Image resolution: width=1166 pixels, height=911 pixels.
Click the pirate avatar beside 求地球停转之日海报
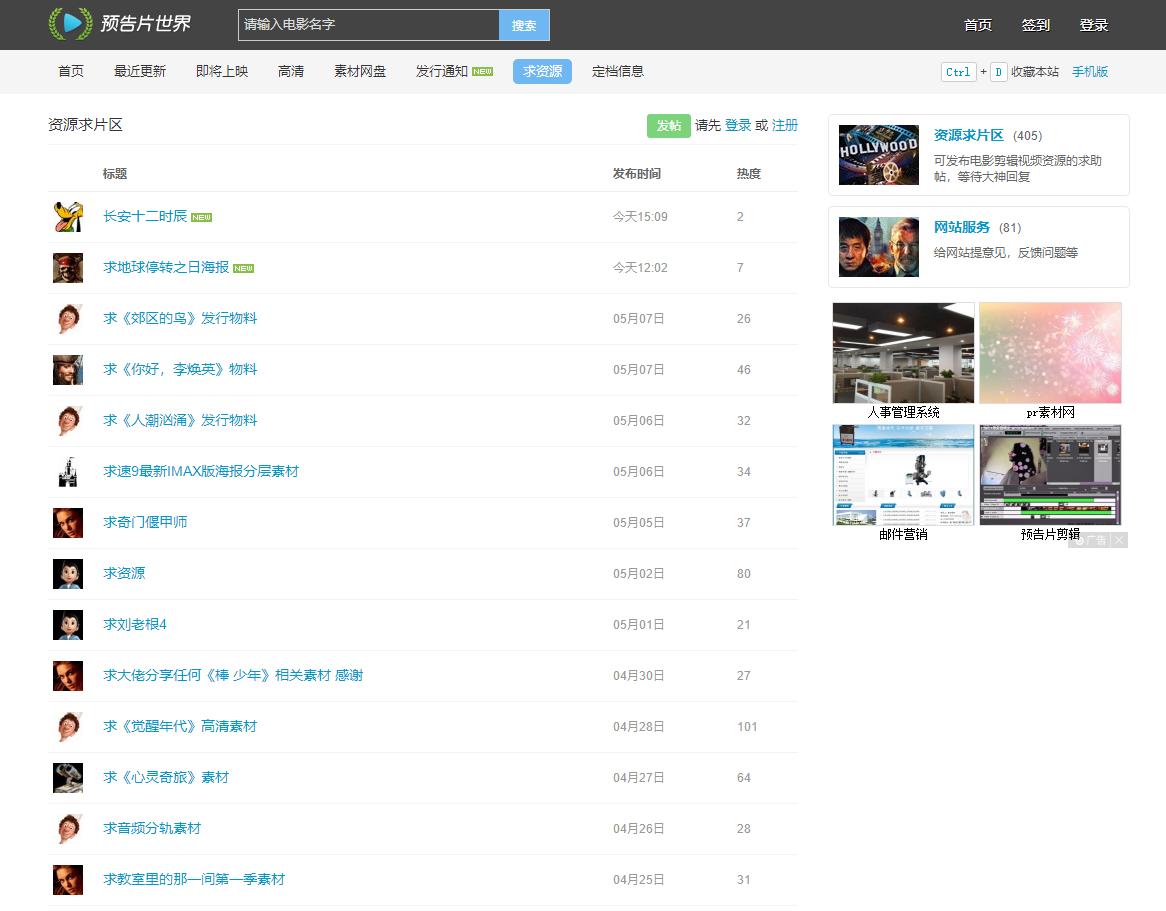[x=68, y=268]
